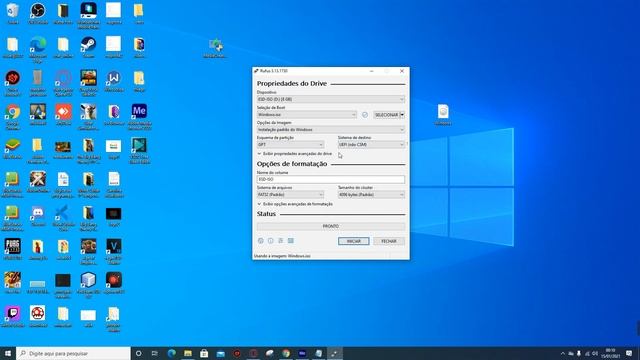Open Chrome from the taskbar
Viewport: 640px width, 360px height.
tap(286, 353)
